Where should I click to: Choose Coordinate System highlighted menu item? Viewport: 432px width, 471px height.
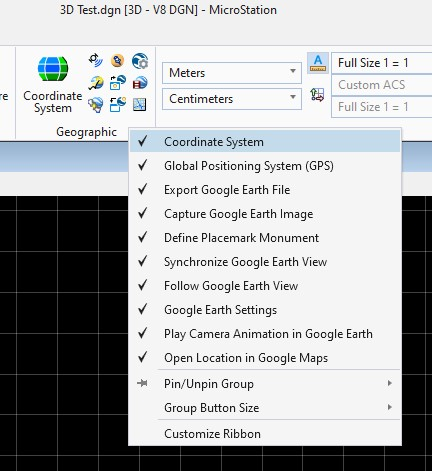click(265, 142)
